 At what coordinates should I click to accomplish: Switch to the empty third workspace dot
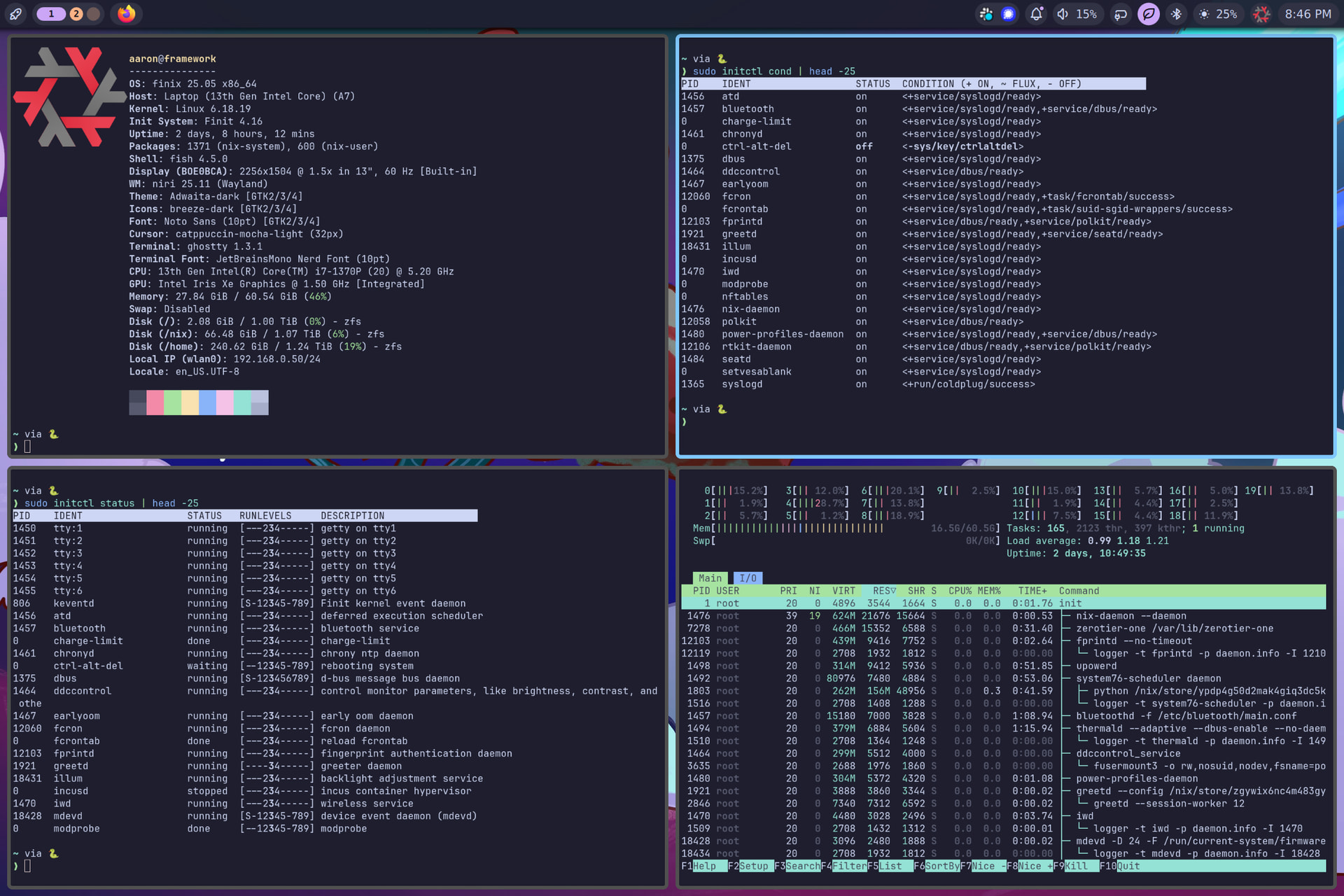(x=94, y=14)
